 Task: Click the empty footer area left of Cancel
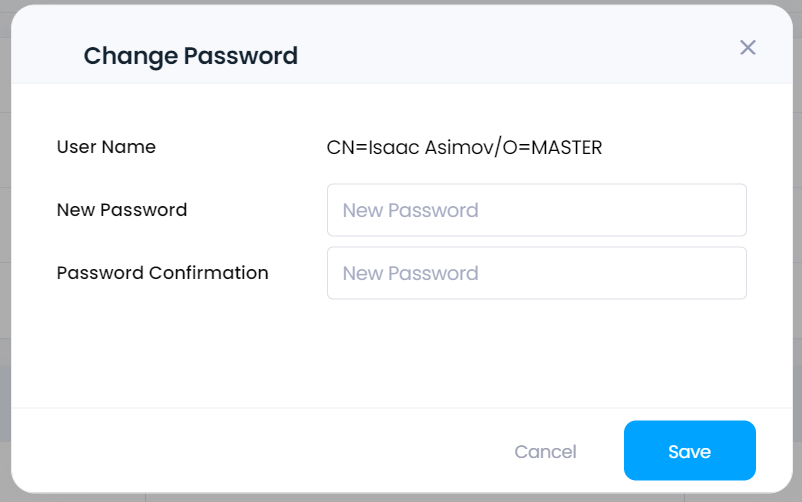(x=256, y=450)
